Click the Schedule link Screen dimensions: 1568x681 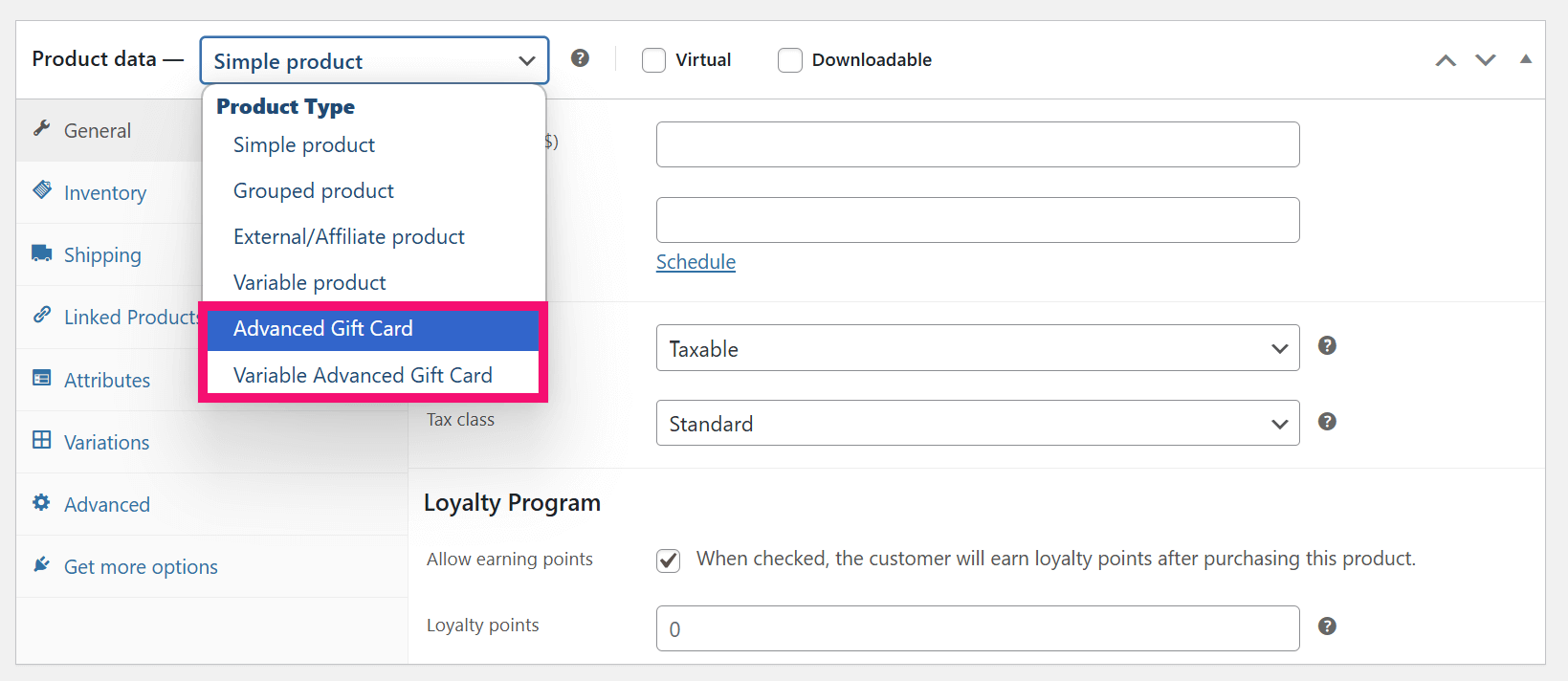(696, 262)
